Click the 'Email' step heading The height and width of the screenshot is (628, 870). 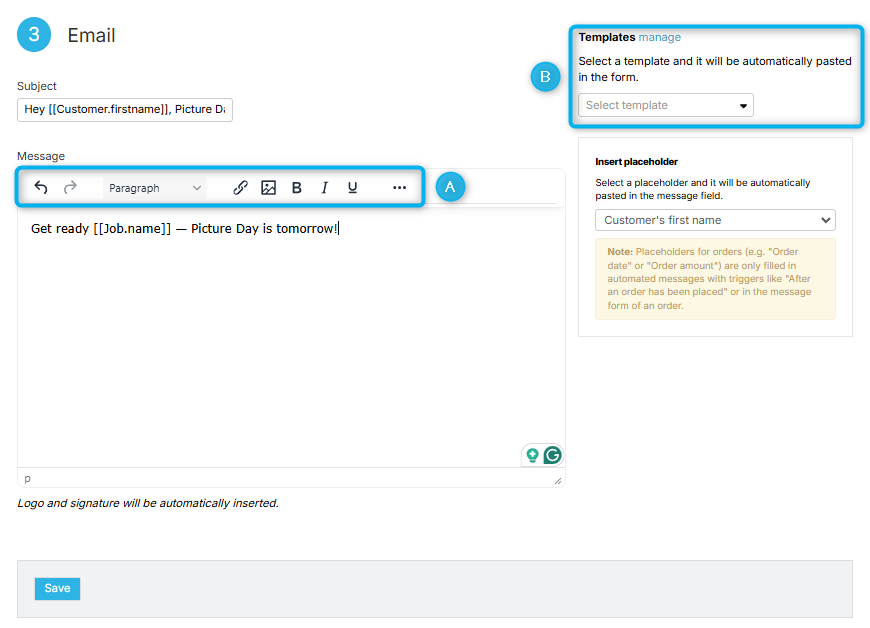pyautogui.click(x=91, y=36)
